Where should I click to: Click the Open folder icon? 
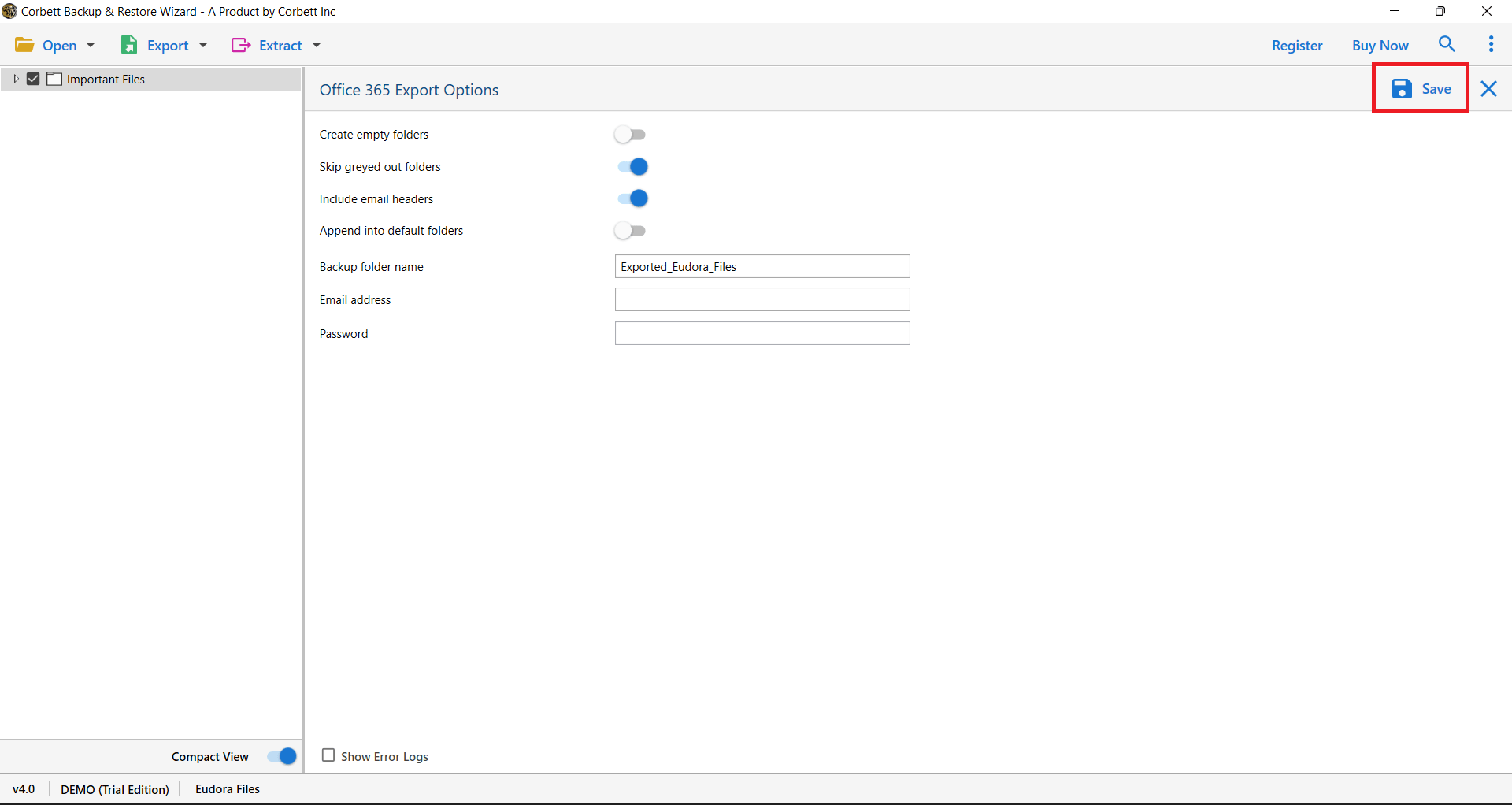click(24, 45)
